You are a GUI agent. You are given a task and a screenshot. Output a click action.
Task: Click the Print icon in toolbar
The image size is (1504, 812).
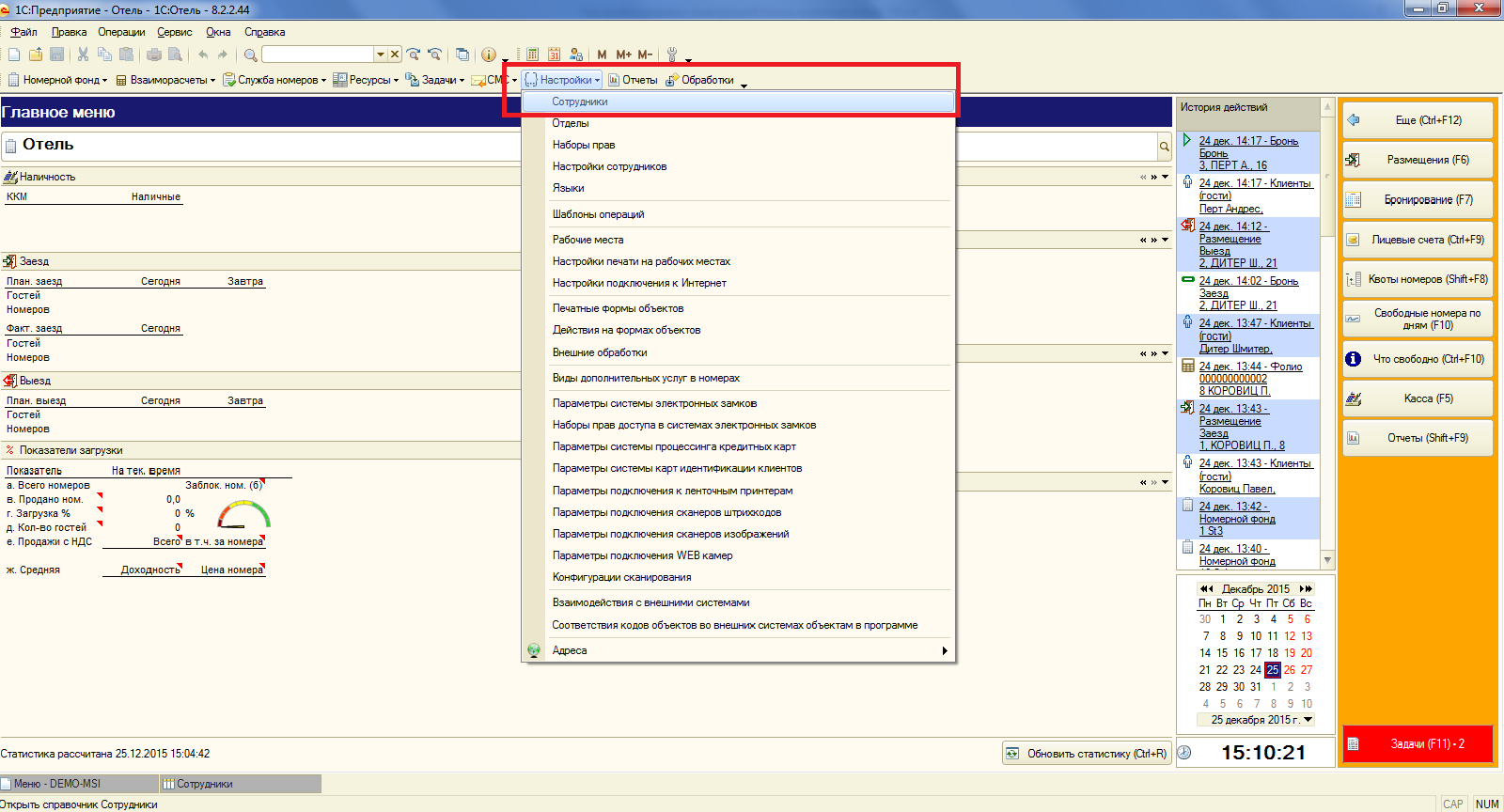(154, 55)
